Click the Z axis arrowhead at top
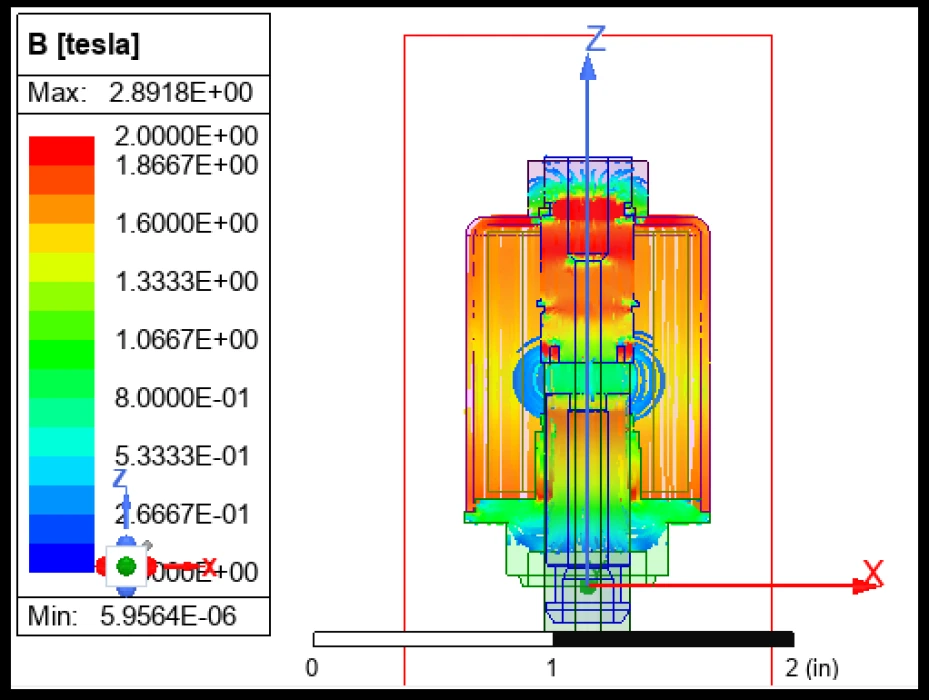929x700 pixels. point(588,66)
